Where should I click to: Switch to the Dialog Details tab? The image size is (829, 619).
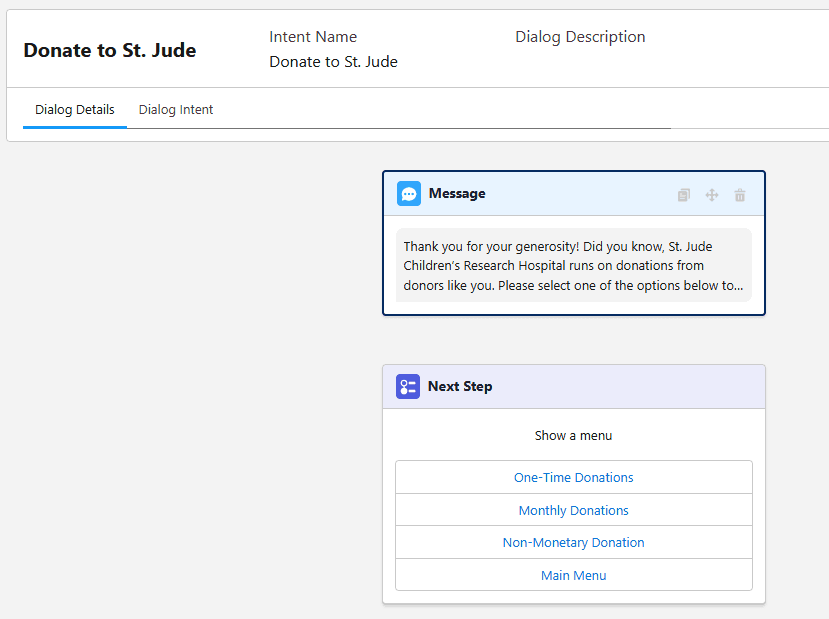click(x=75, y=109)
